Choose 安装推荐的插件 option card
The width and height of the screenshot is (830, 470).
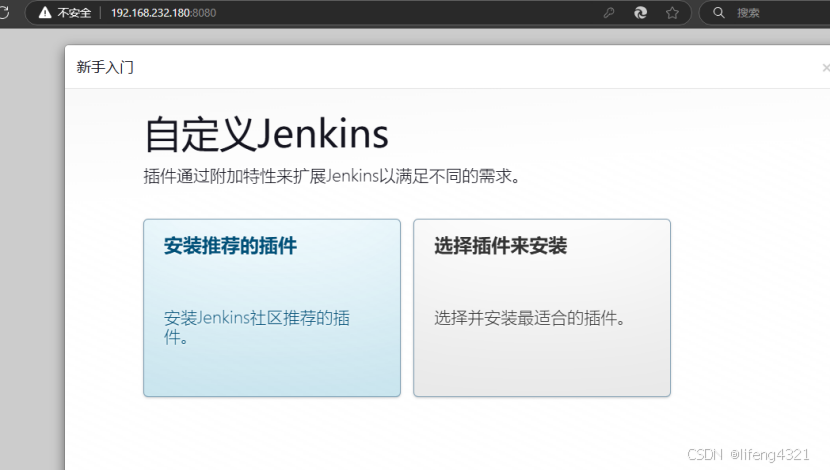[x=272, y=308]
